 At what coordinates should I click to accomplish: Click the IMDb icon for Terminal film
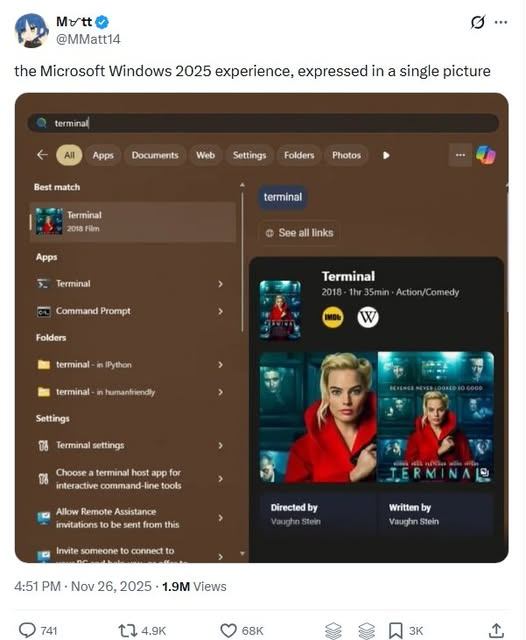[x=332, y=317]
